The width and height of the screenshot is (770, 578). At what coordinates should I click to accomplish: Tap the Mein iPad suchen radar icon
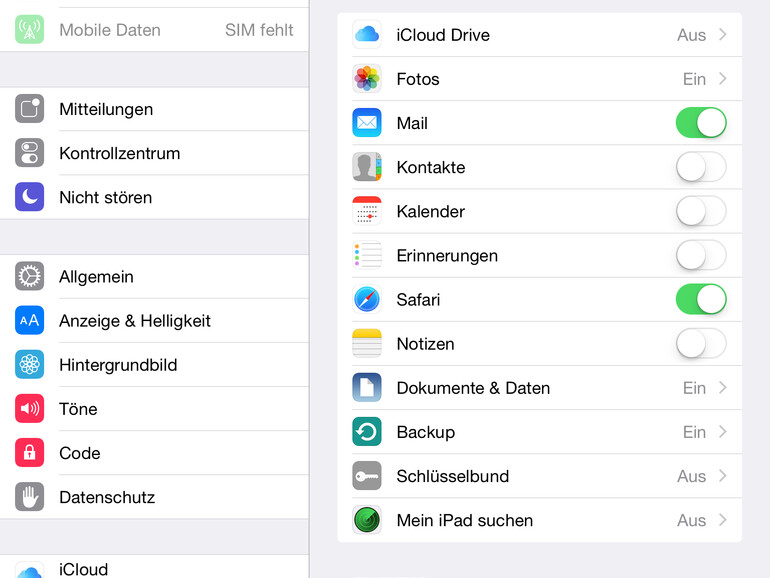(x=367, y=520)
